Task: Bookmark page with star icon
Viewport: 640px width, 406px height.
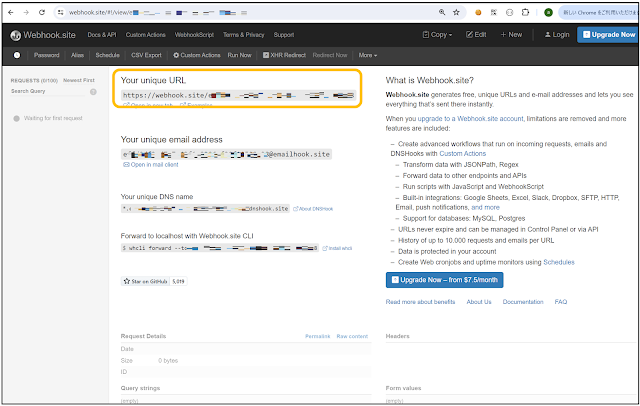Action: tap(456, 12)
